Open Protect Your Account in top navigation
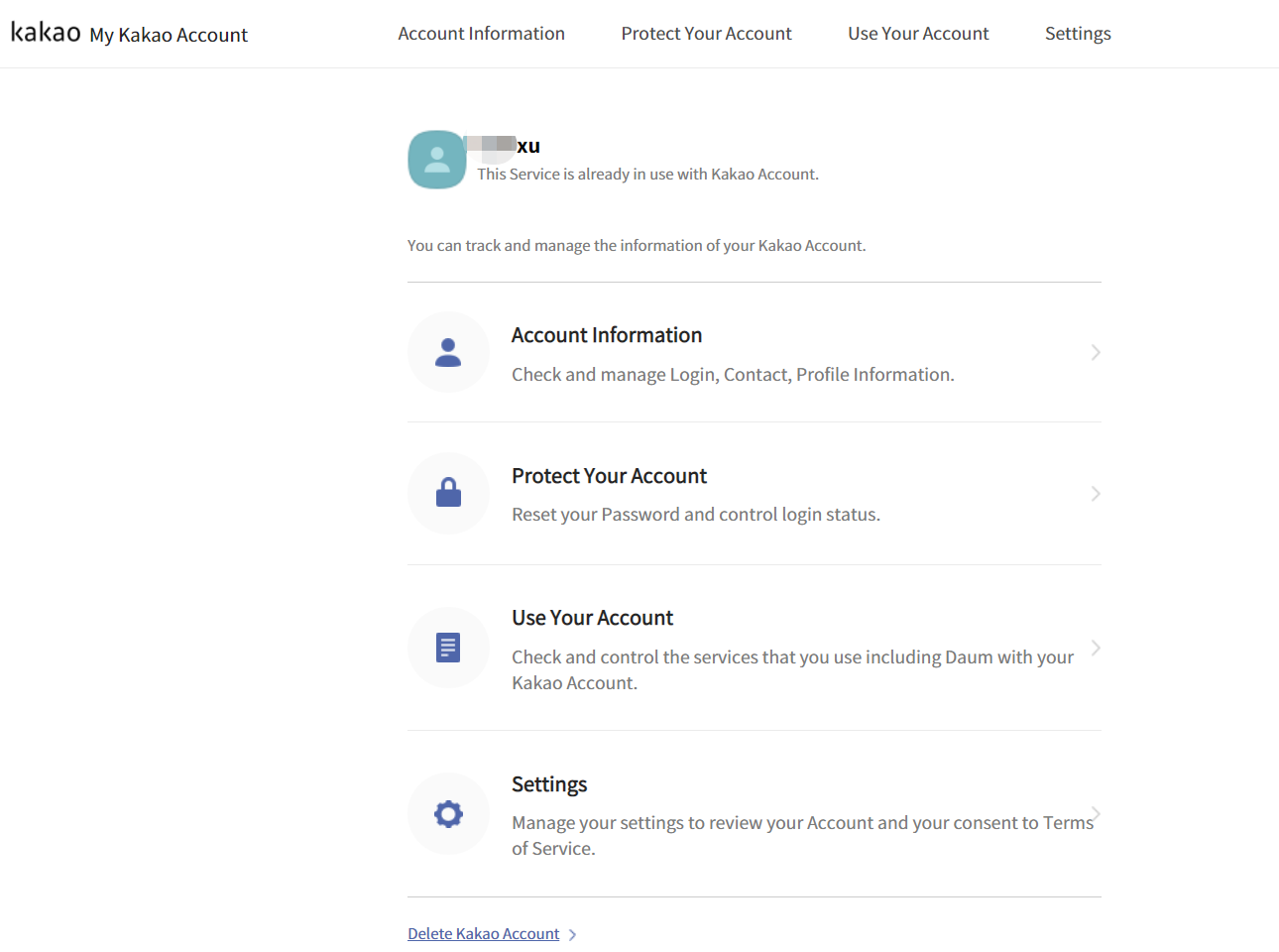Viewport: 1279px width, 952px height. (706, 34)
